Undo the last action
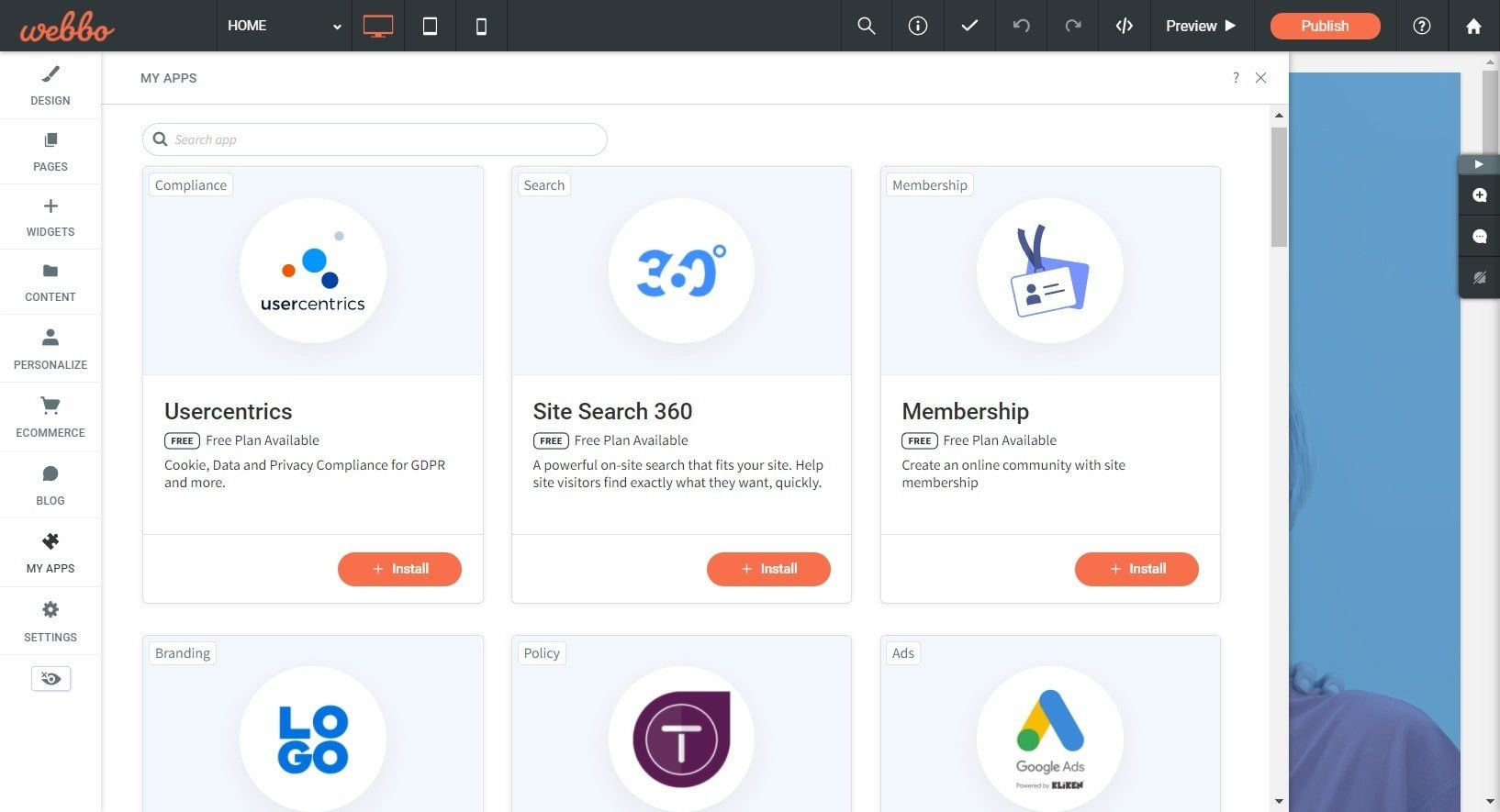Screen dimensions: 1500x812 1021,26
